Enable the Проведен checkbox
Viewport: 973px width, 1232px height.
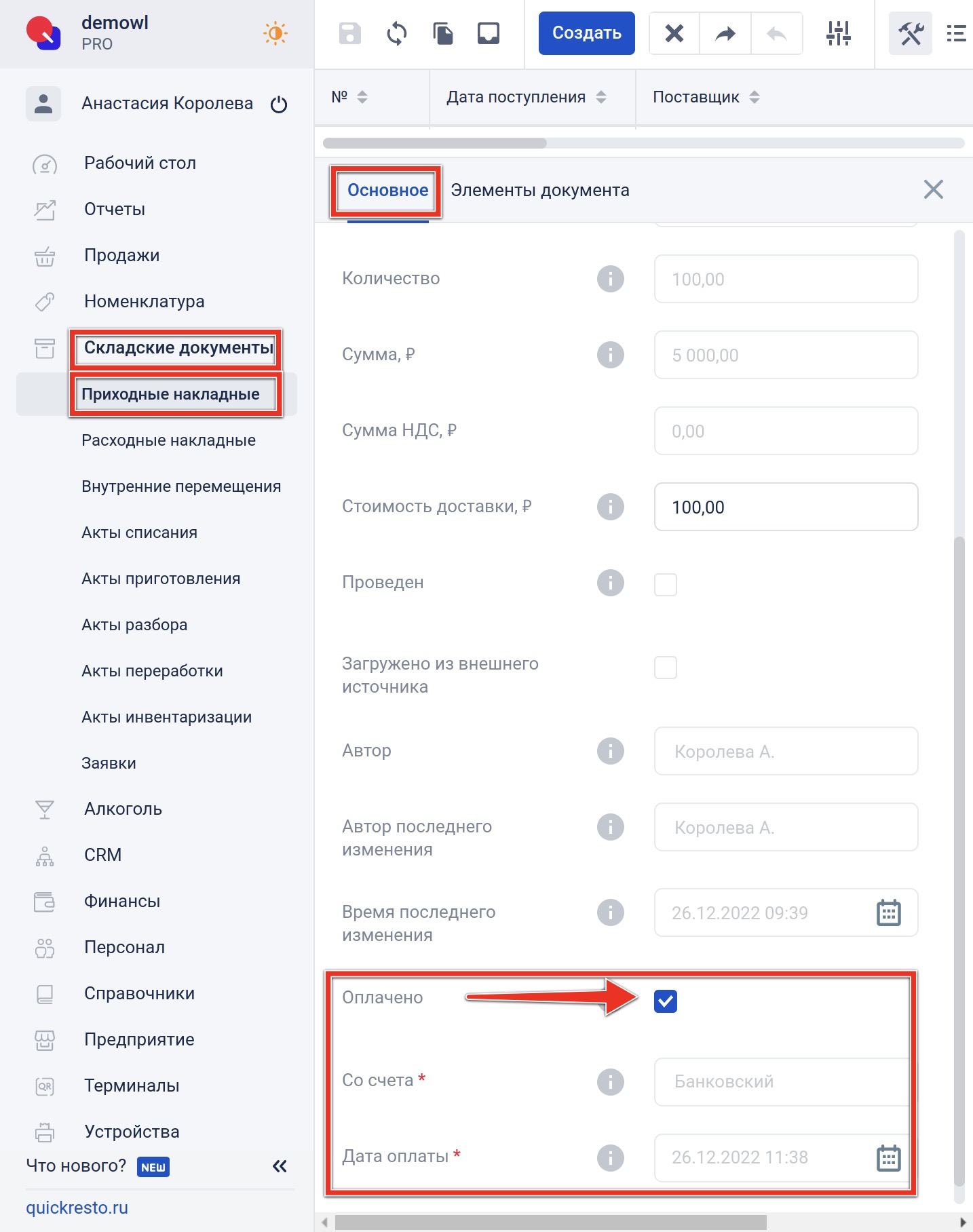tap(666, 584)
